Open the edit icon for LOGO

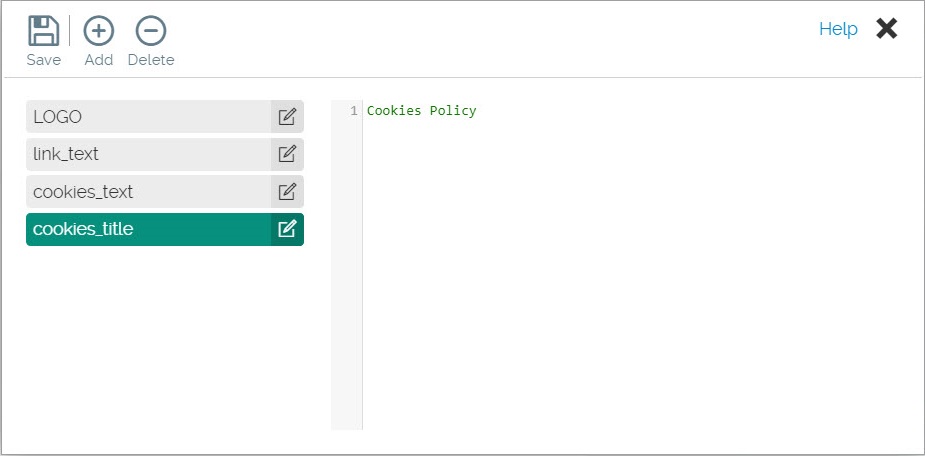[287, 117]
